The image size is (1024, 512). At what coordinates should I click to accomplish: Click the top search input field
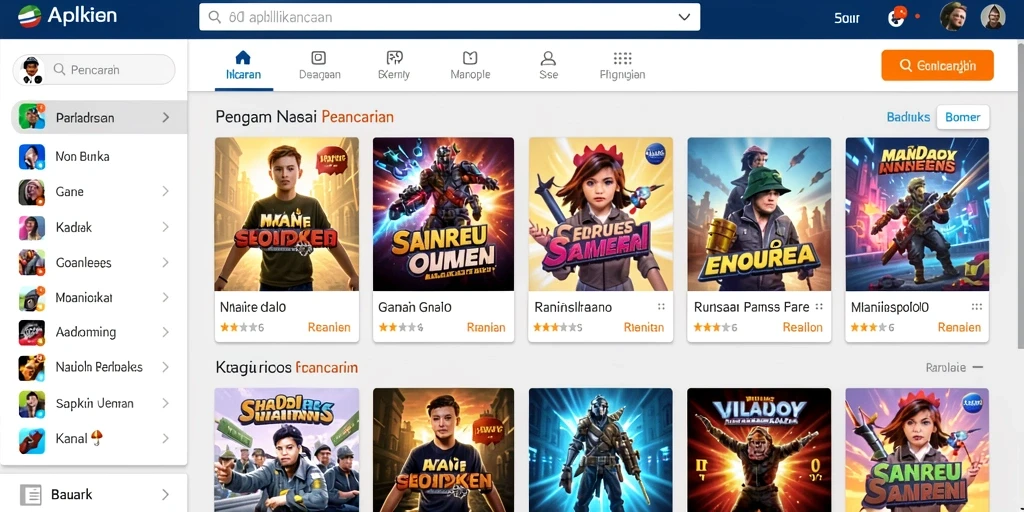click(449, 17)
